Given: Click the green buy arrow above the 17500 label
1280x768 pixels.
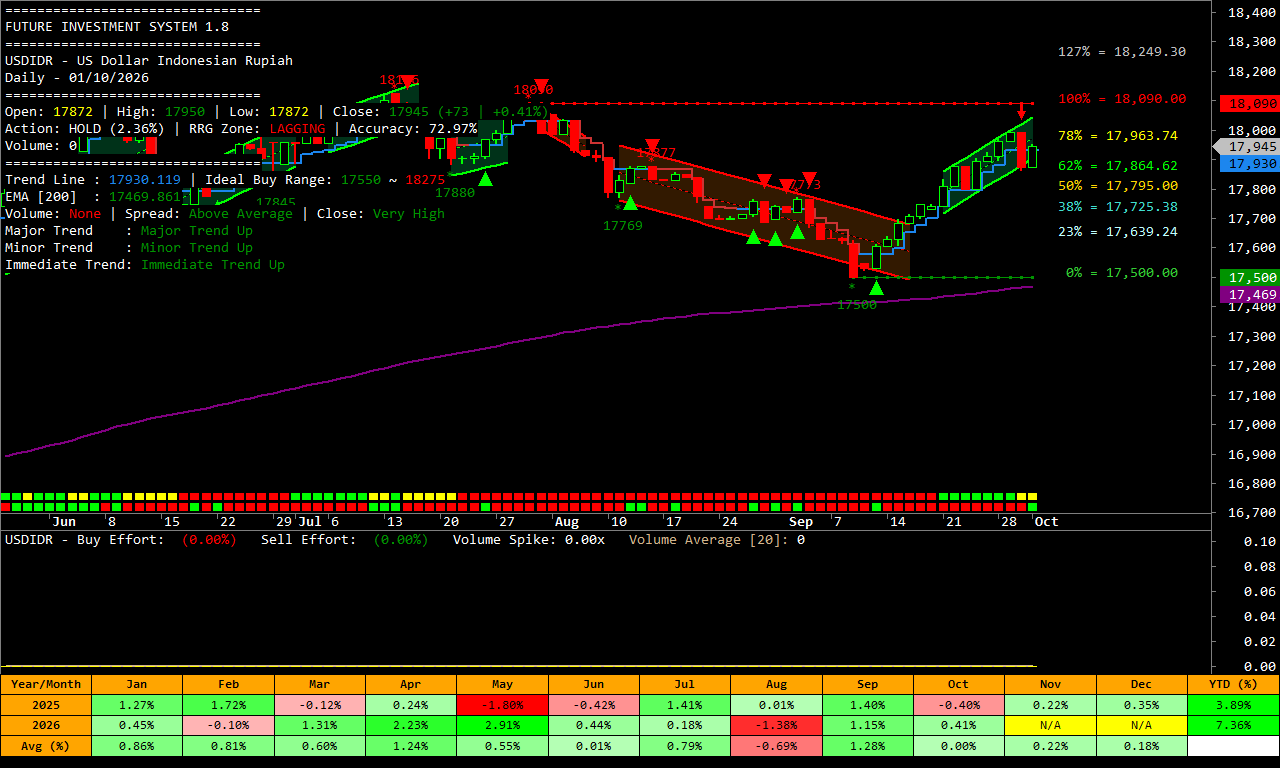Looking at the screenshot, I should click(876, 288).
